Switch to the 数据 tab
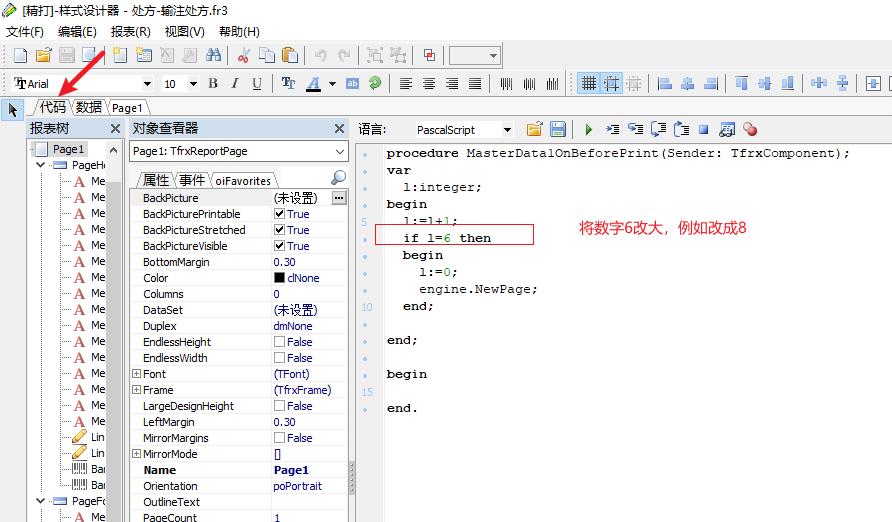Viewport: 892px width, 522px height. [x=88, y=107]
